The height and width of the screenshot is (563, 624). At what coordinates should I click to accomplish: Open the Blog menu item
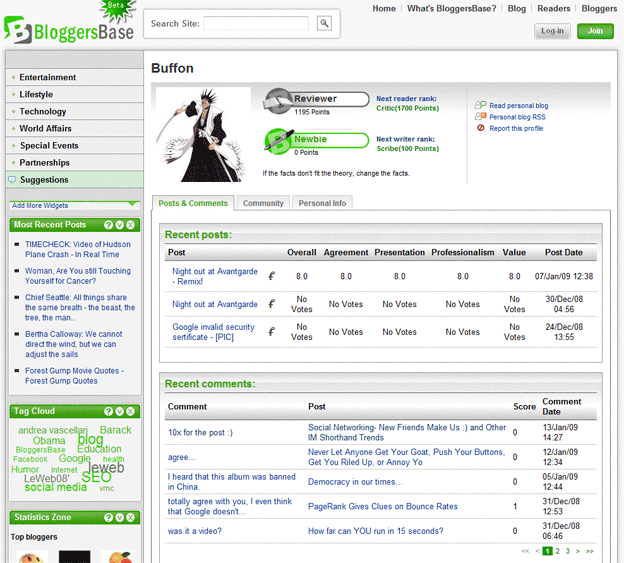click(x=517, y=8)
